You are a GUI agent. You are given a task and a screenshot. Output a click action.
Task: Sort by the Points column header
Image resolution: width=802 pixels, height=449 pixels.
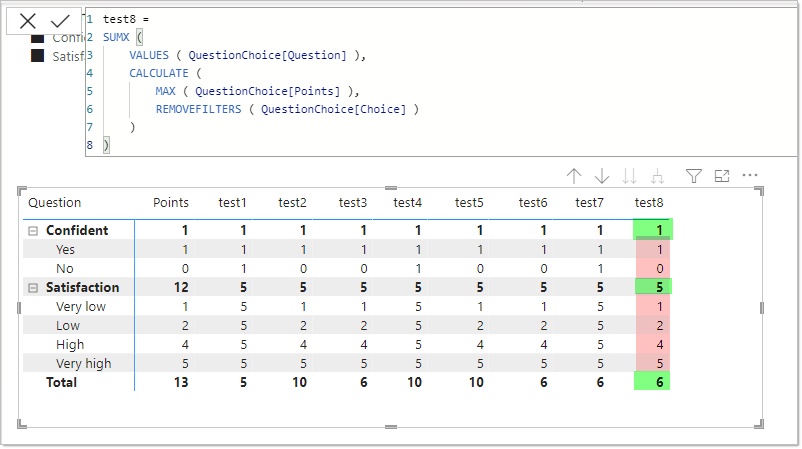point(171,203)
